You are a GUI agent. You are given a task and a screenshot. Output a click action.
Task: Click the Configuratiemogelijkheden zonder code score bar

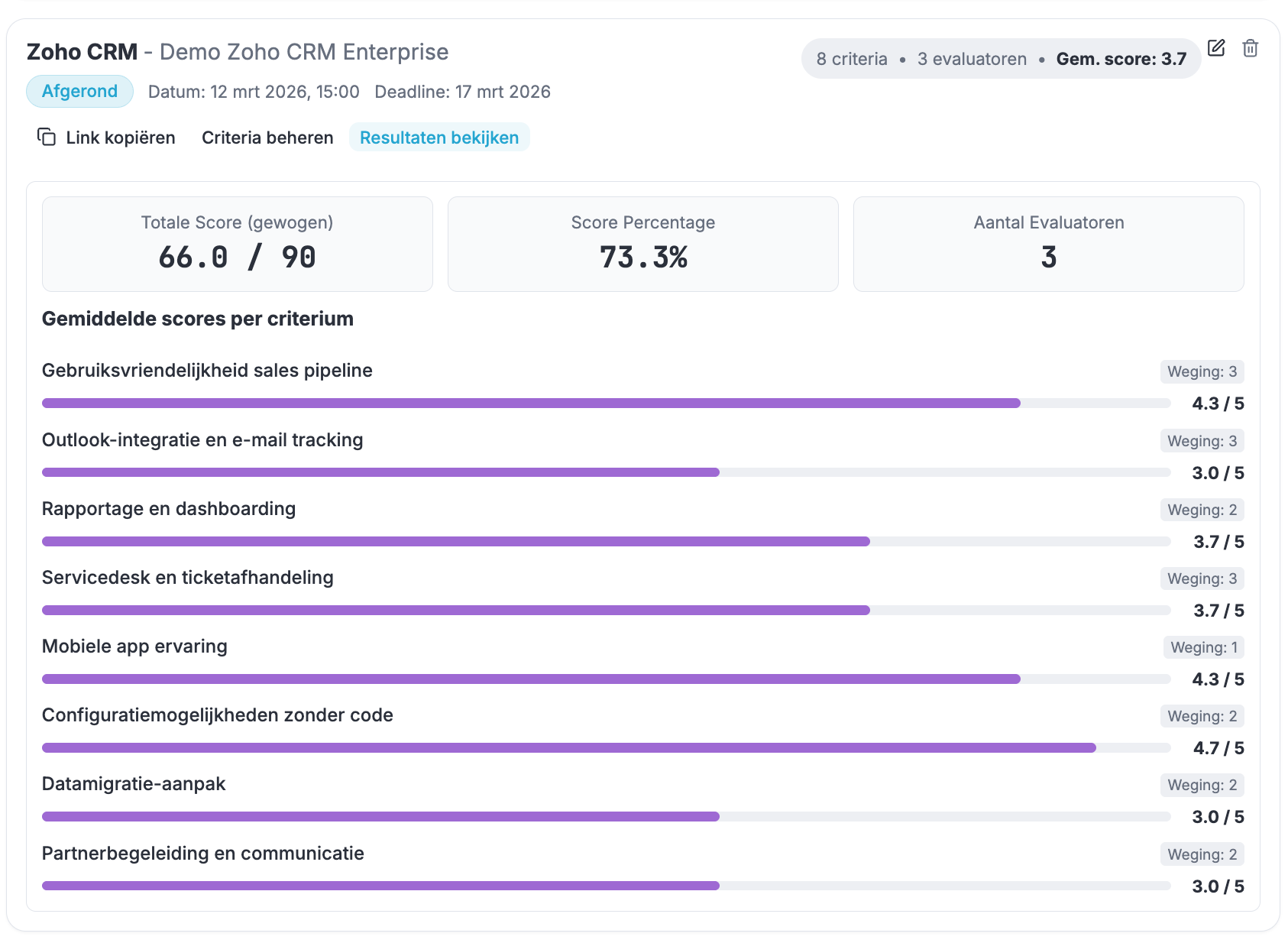(606, 747)
